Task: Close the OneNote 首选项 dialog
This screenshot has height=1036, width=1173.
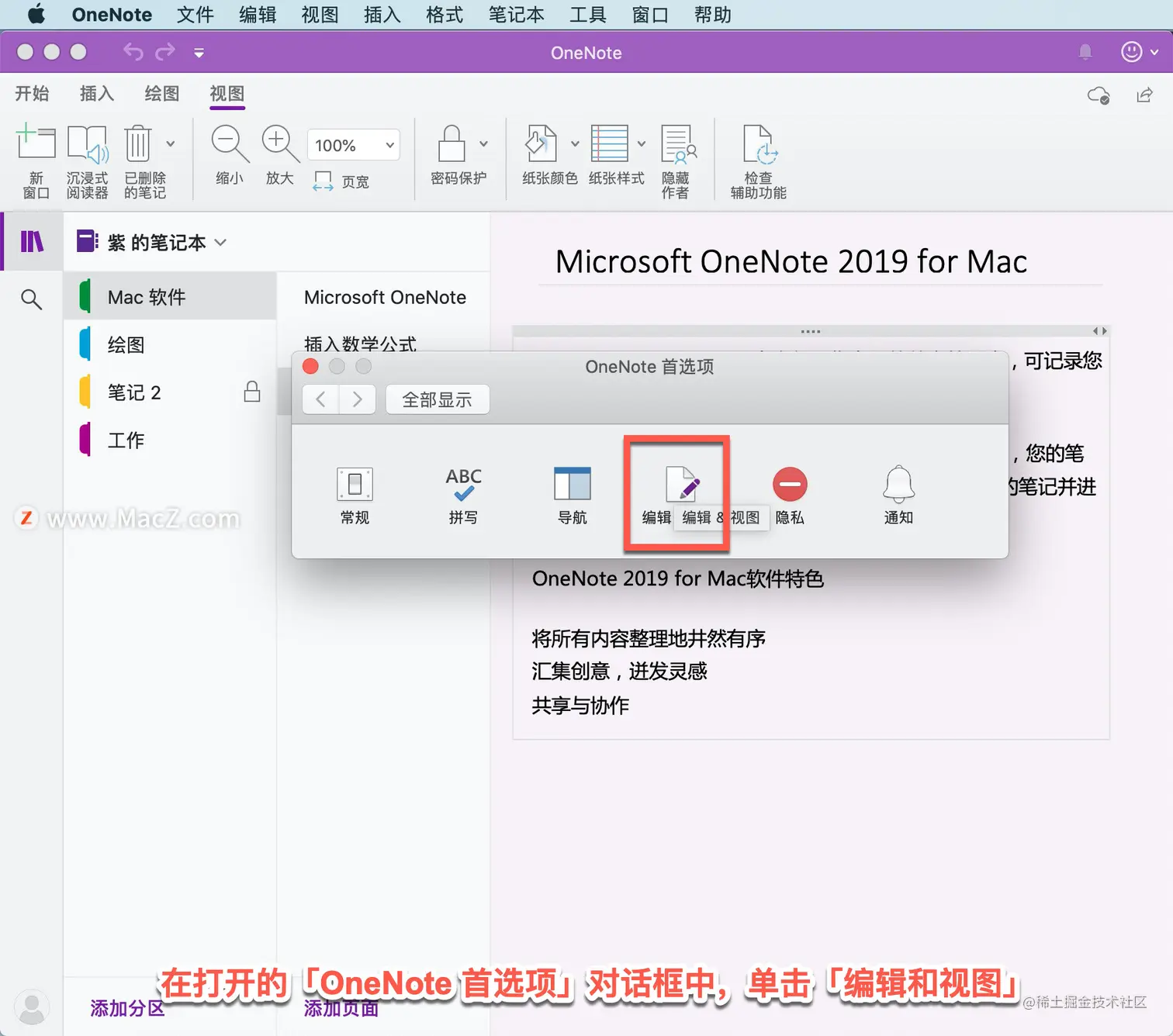Action: click(x=310, y=366)
